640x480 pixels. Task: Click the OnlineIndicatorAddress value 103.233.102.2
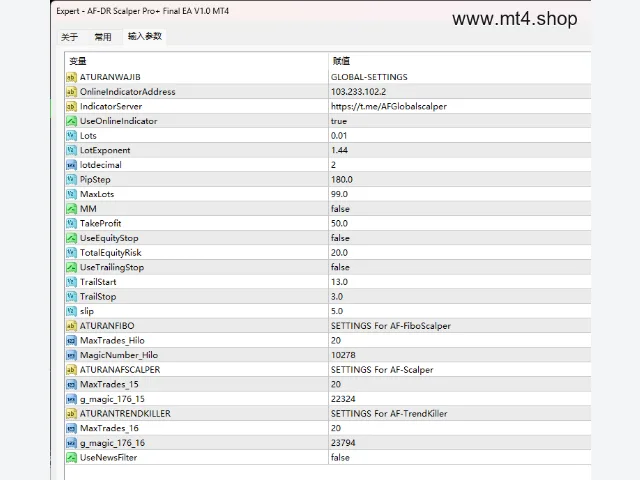point(358,92)
